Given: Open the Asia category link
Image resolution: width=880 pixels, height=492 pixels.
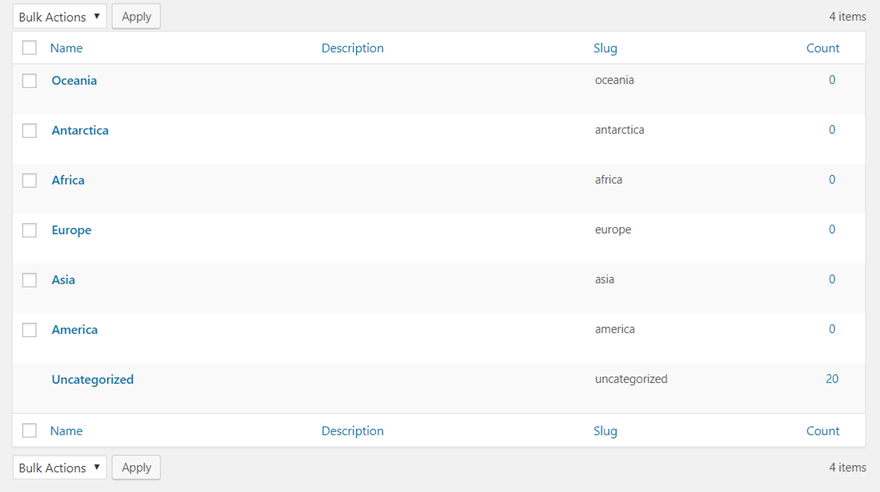Looking at the screenshot, I should click(63, 280).
